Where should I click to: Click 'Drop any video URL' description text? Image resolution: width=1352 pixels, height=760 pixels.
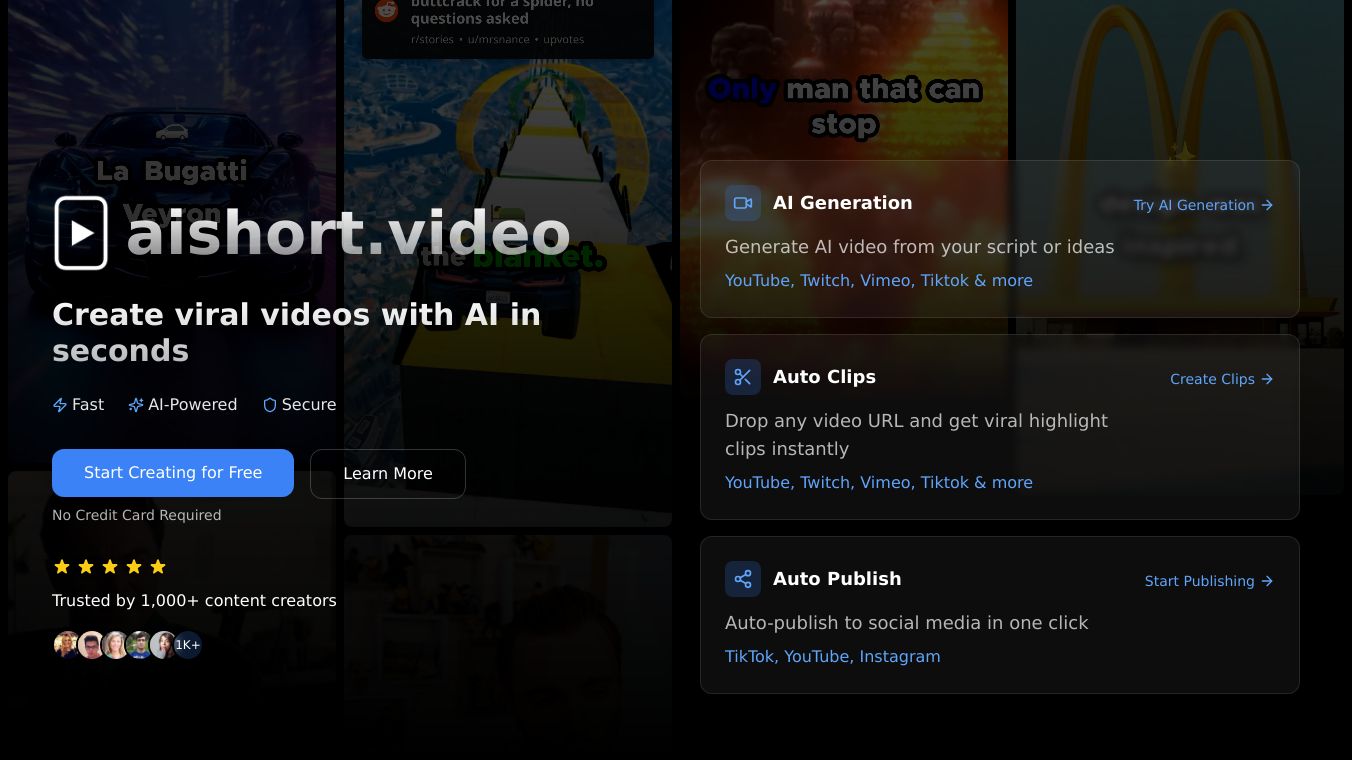[x=916, y=435]
